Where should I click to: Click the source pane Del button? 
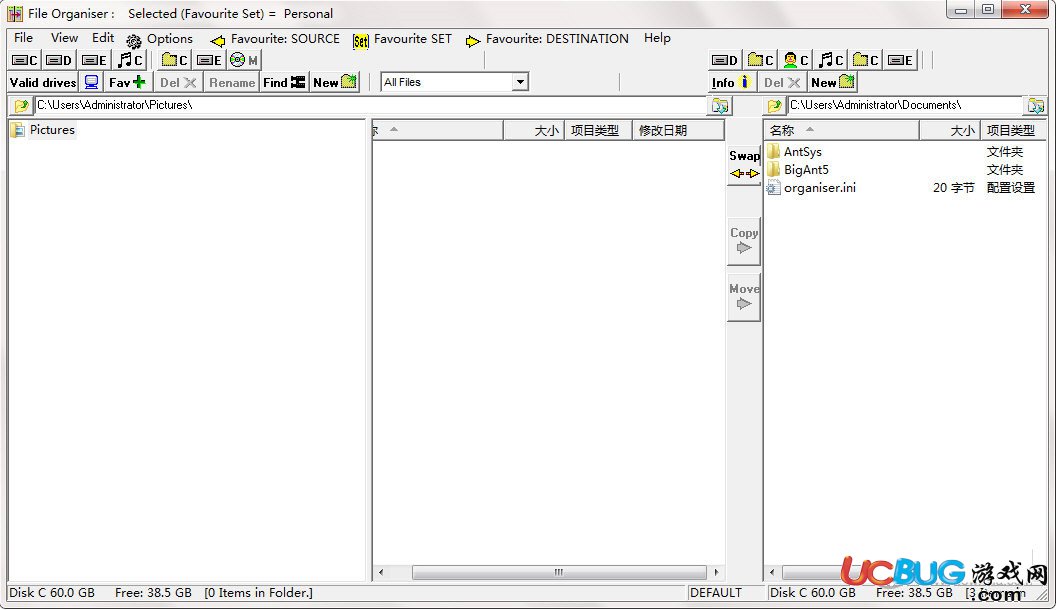pos(178,82)
